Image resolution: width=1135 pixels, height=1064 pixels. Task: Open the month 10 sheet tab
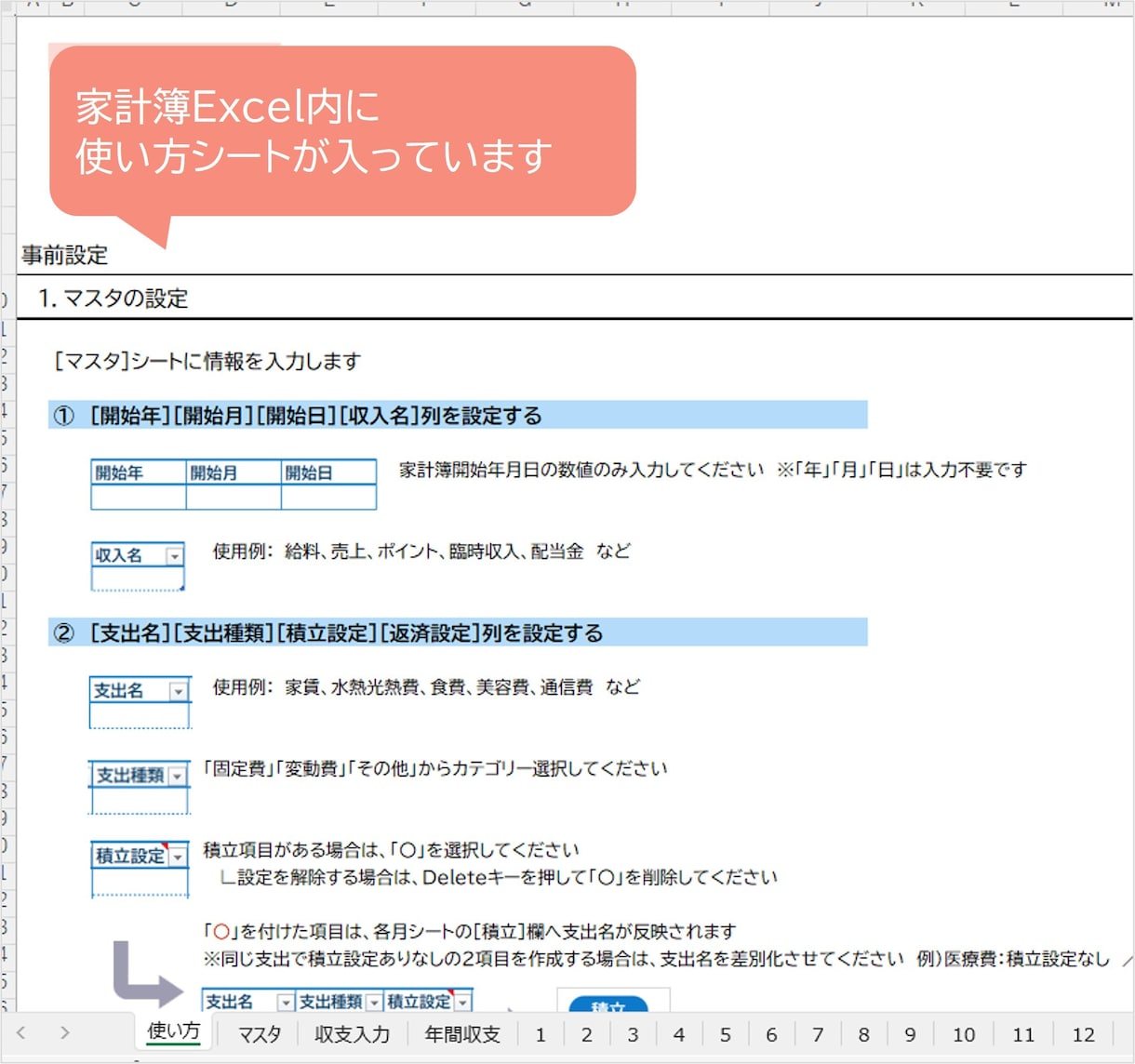tap(964, 1034)
